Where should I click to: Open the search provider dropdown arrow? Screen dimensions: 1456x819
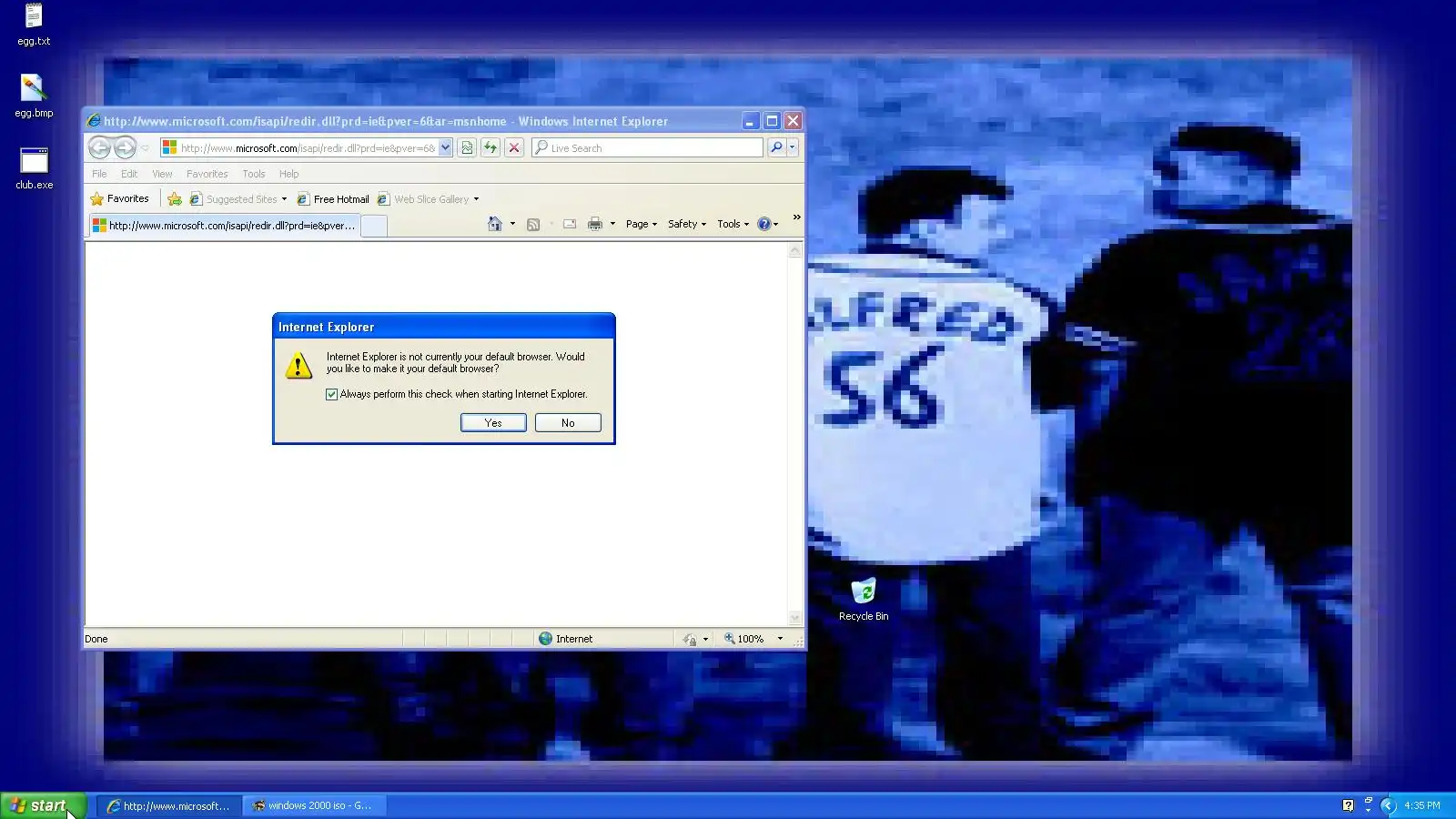[x=793, y=147]
